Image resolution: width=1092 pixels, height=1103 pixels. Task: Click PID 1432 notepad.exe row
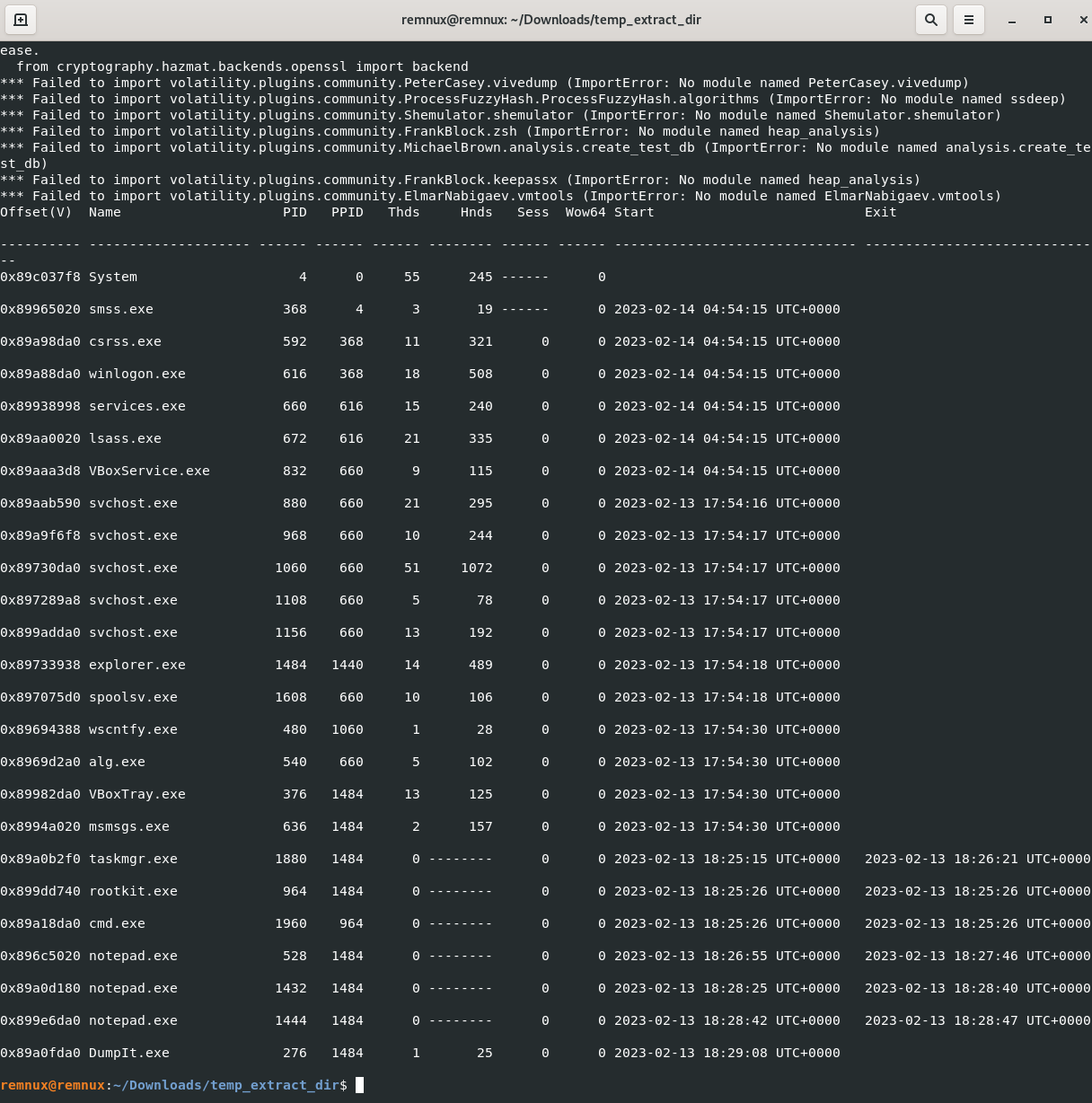point(291,988)
